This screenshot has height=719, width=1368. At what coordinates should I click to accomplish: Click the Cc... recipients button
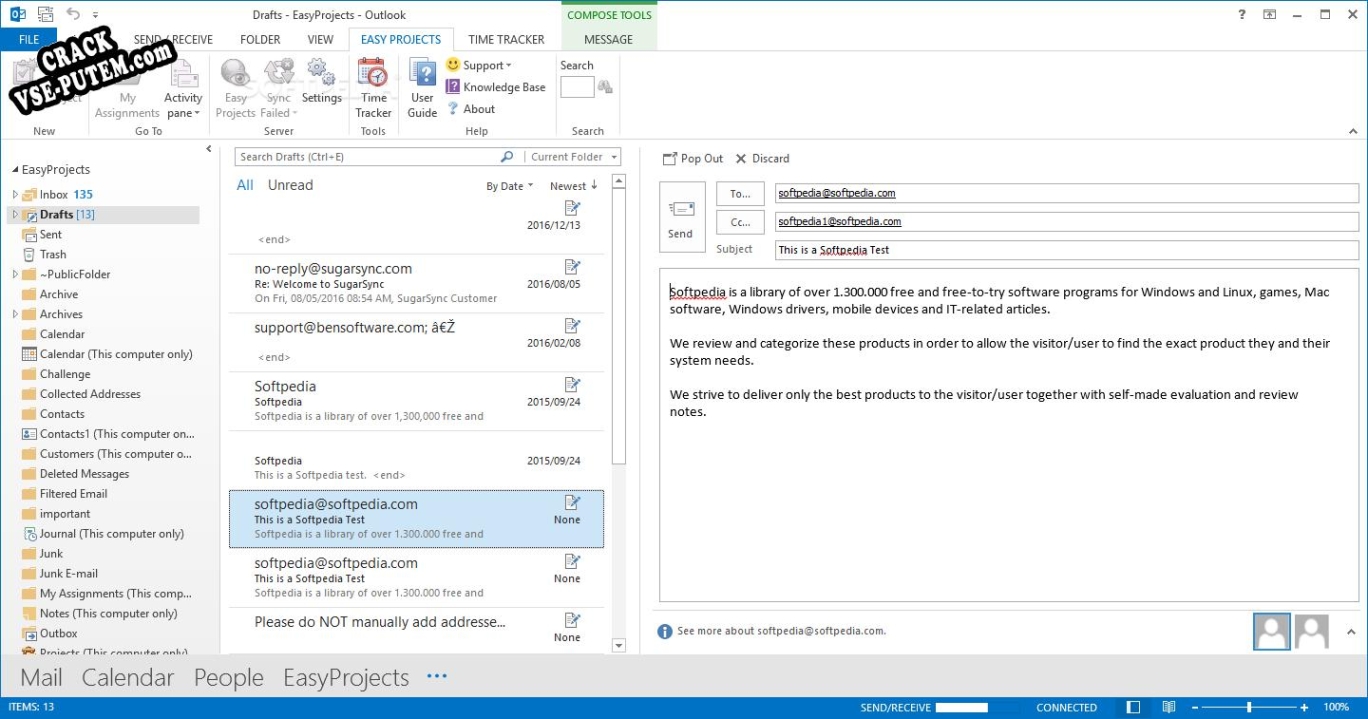740,222
